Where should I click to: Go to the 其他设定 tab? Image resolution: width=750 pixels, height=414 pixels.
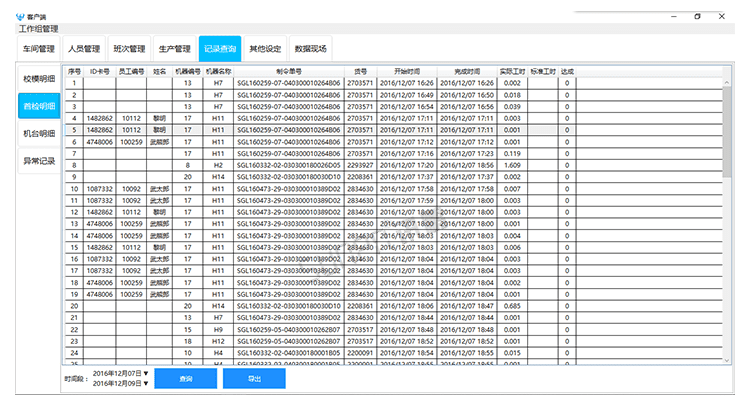(x=265, y=48)
